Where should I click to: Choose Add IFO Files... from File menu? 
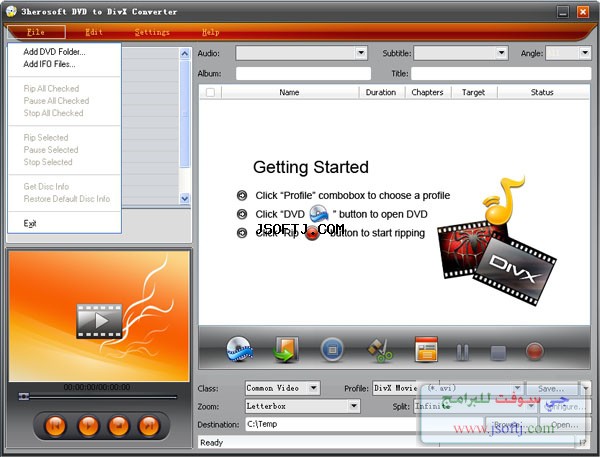[x=49, y=64]
